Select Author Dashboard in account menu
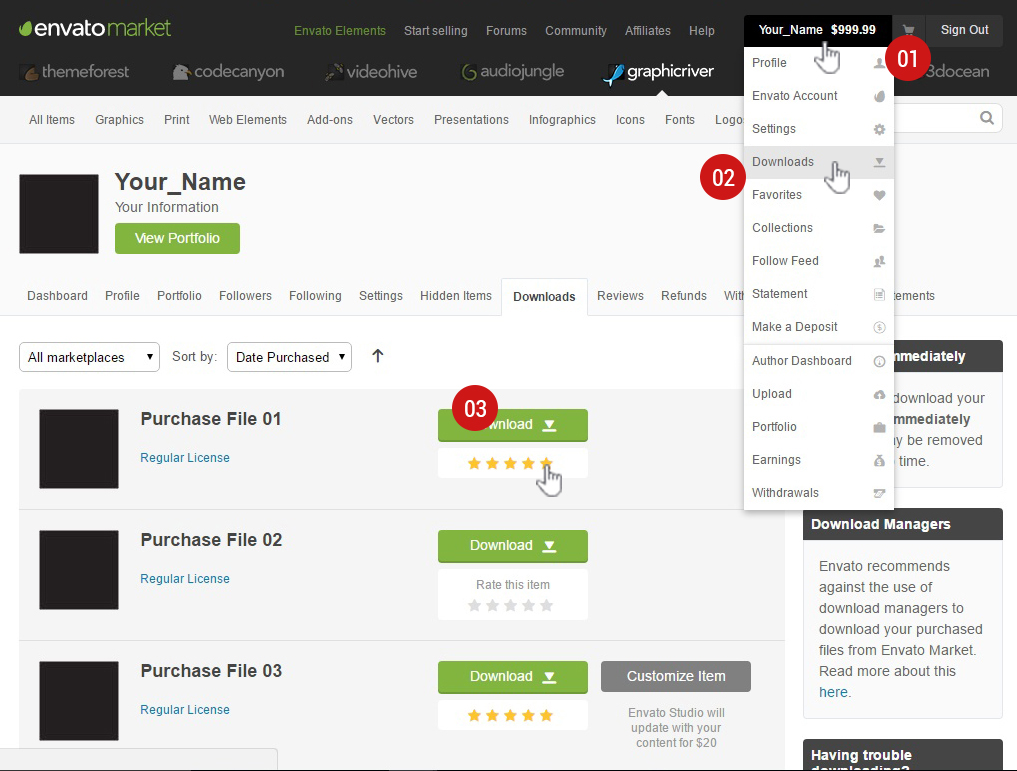1017x771 pixels. [x=819, y=361]
